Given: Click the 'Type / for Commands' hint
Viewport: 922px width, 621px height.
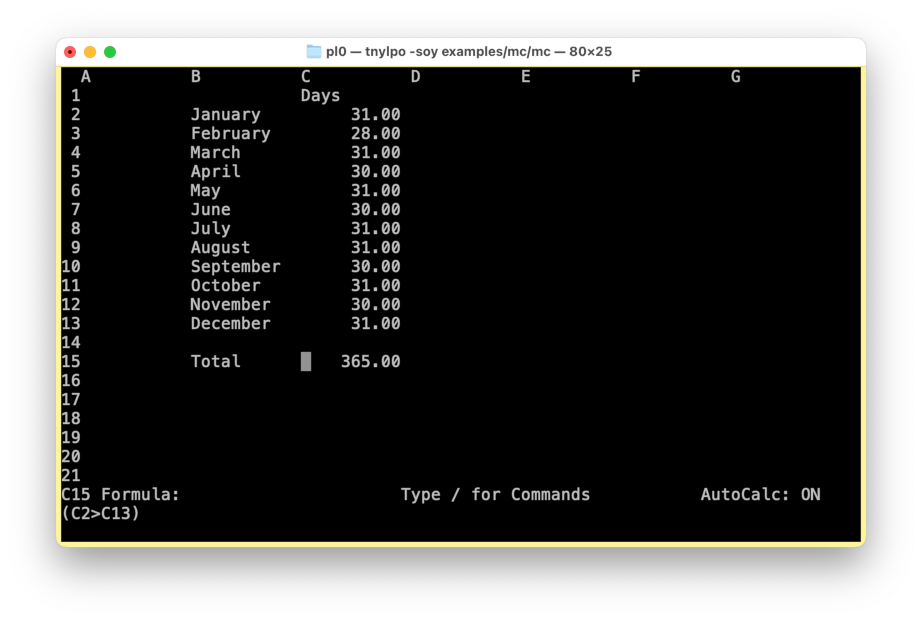Looking at the screenshot, I should 496,495.
